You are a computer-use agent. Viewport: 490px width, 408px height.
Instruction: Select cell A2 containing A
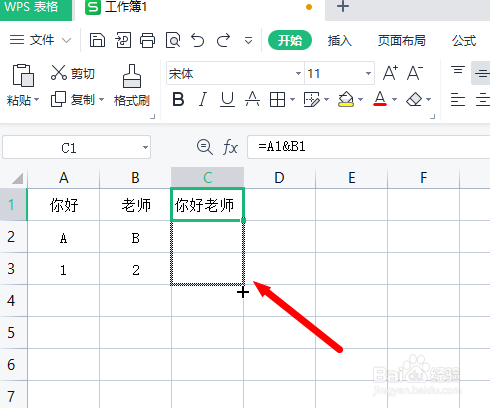click(x=64, y=237)
